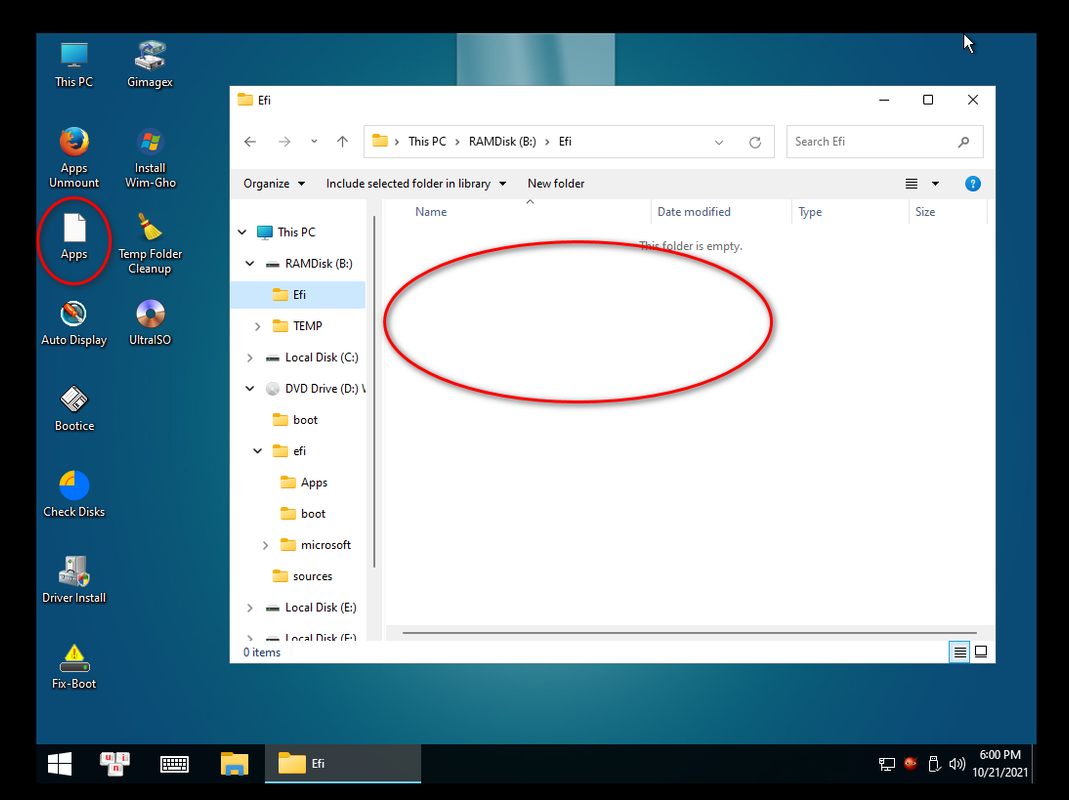Switch to details view in status bar
Viewport: 1069px width, 800px height.
(959, 652)
